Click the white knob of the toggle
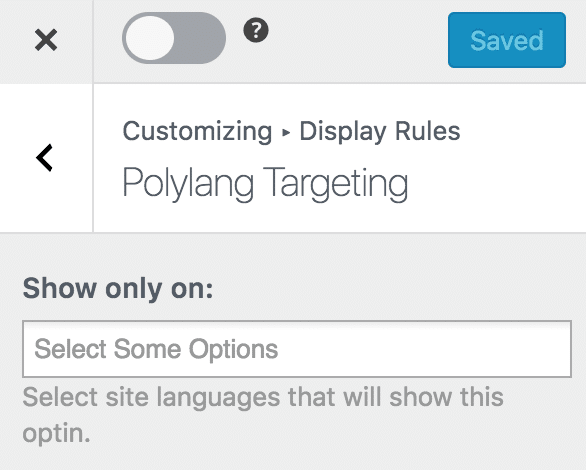The height and width of the screenshot is (470, 586). pyautogui.click(x=150, y=38)
